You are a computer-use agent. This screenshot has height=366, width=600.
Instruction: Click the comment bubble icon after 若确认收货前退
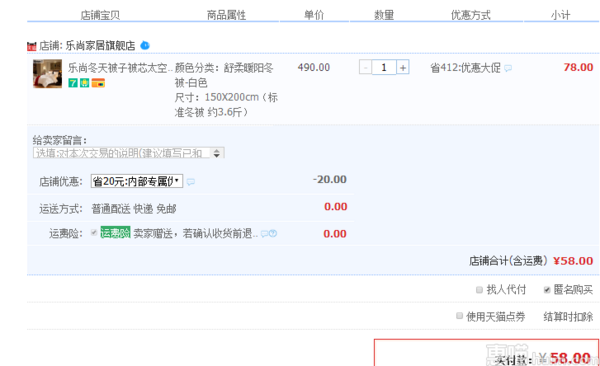264,234
